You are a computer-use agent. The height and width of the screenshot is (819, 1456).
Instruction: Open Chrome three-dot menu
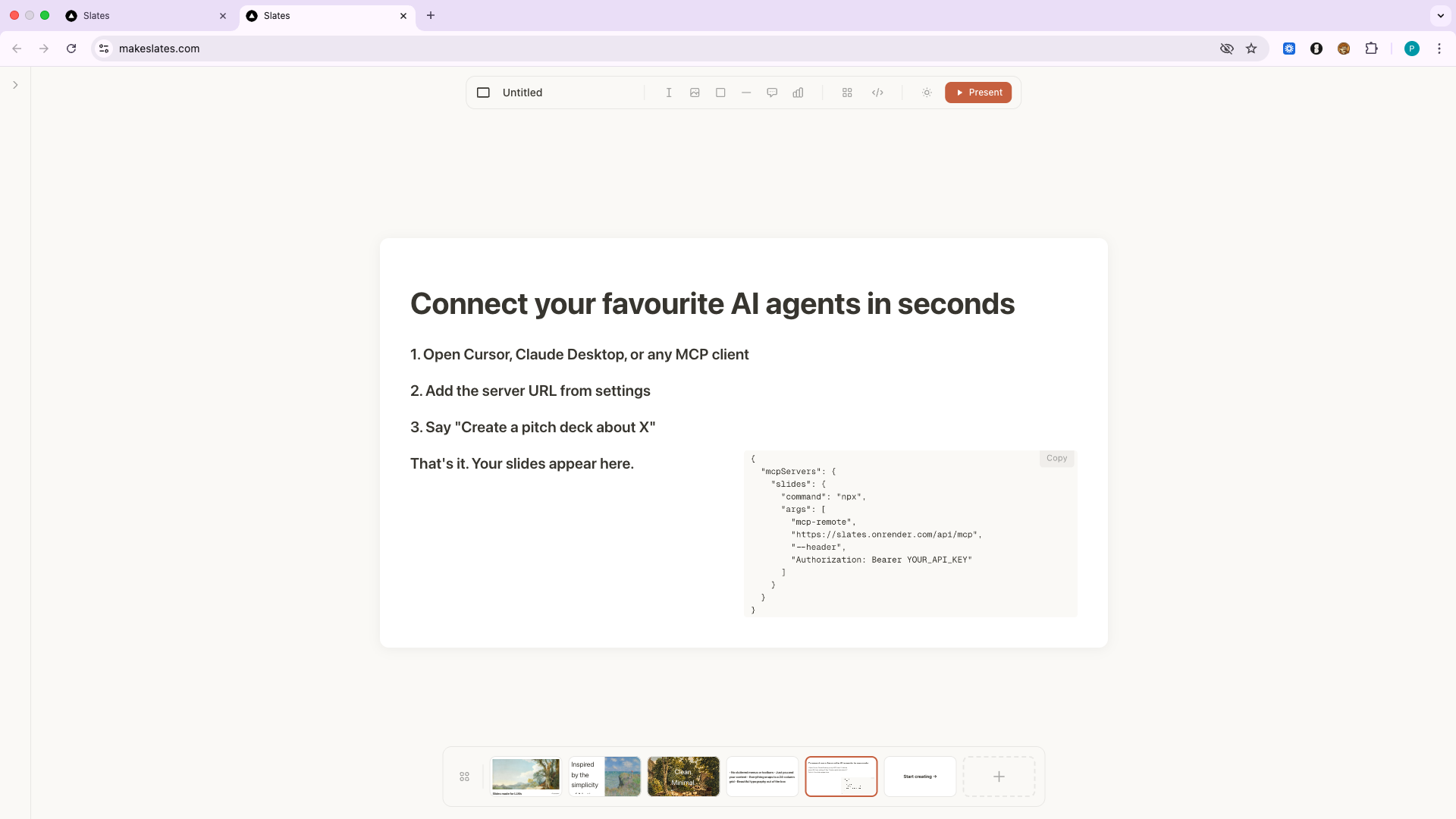(1439, 49)
